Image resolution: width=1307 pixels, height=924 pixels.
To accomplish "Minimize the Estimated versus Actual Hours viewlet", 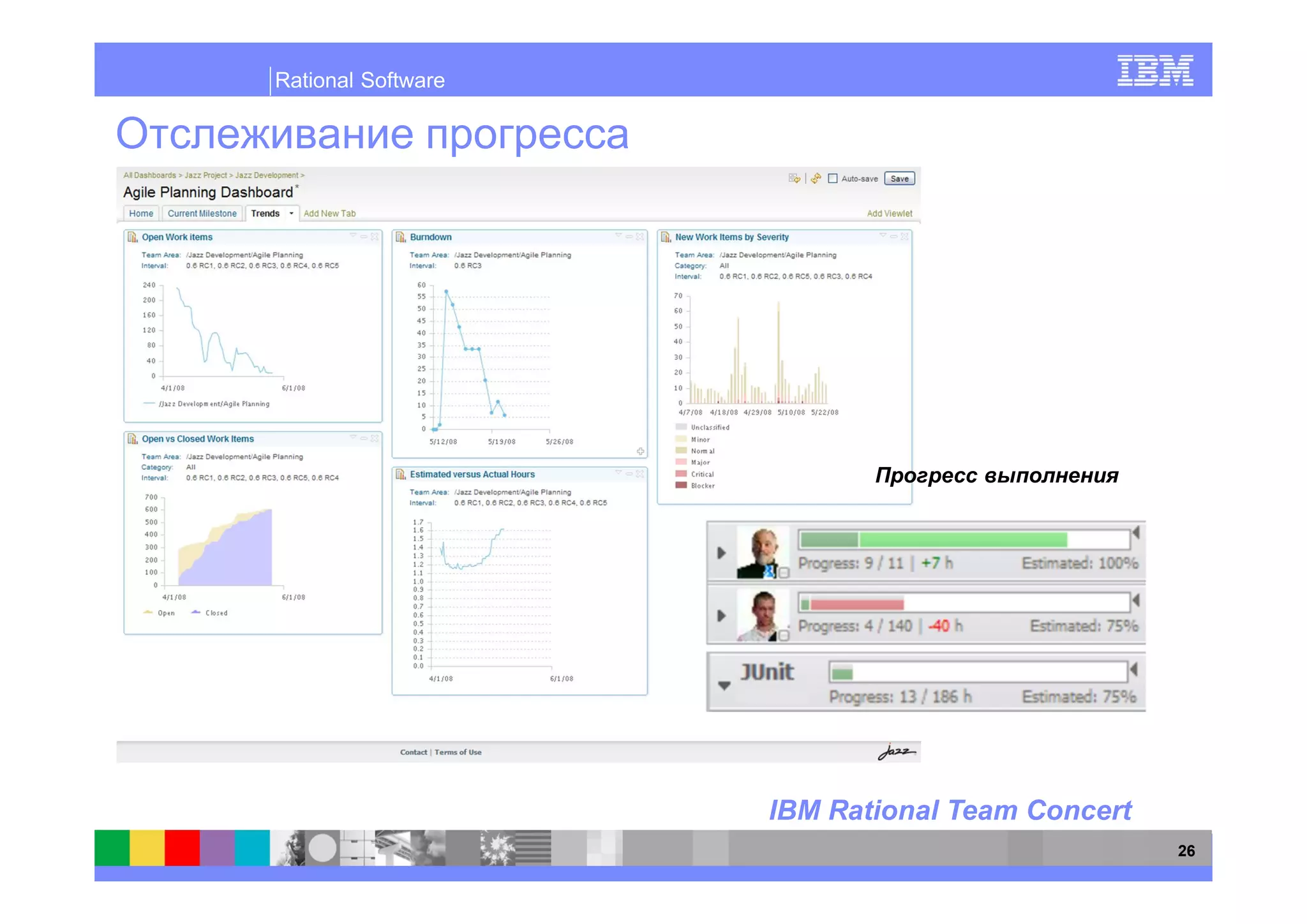I will pyautogui.click(x=629, y=473).
